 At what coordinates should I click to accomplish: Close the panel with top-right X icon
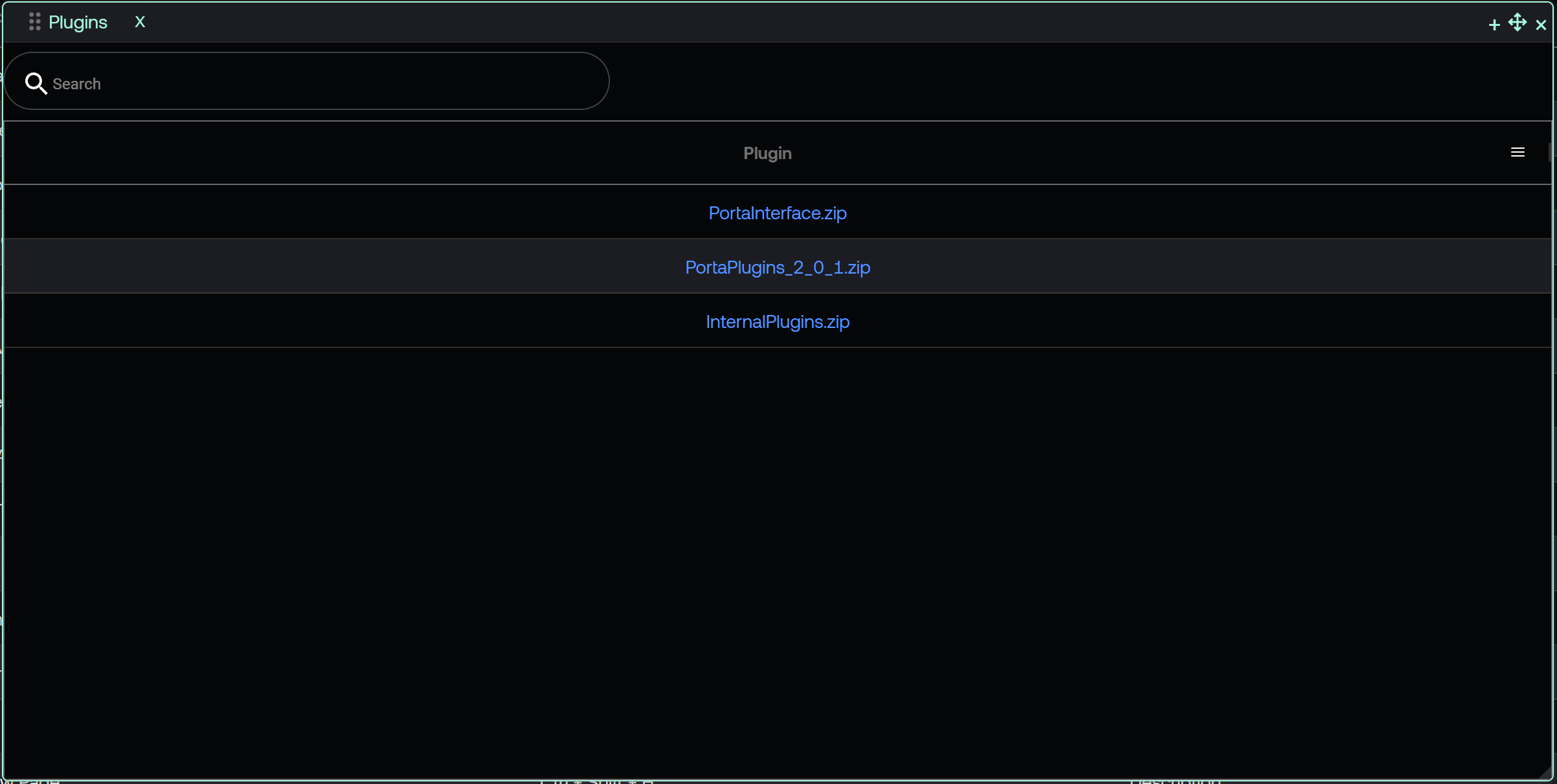[x=1541, y=25]
